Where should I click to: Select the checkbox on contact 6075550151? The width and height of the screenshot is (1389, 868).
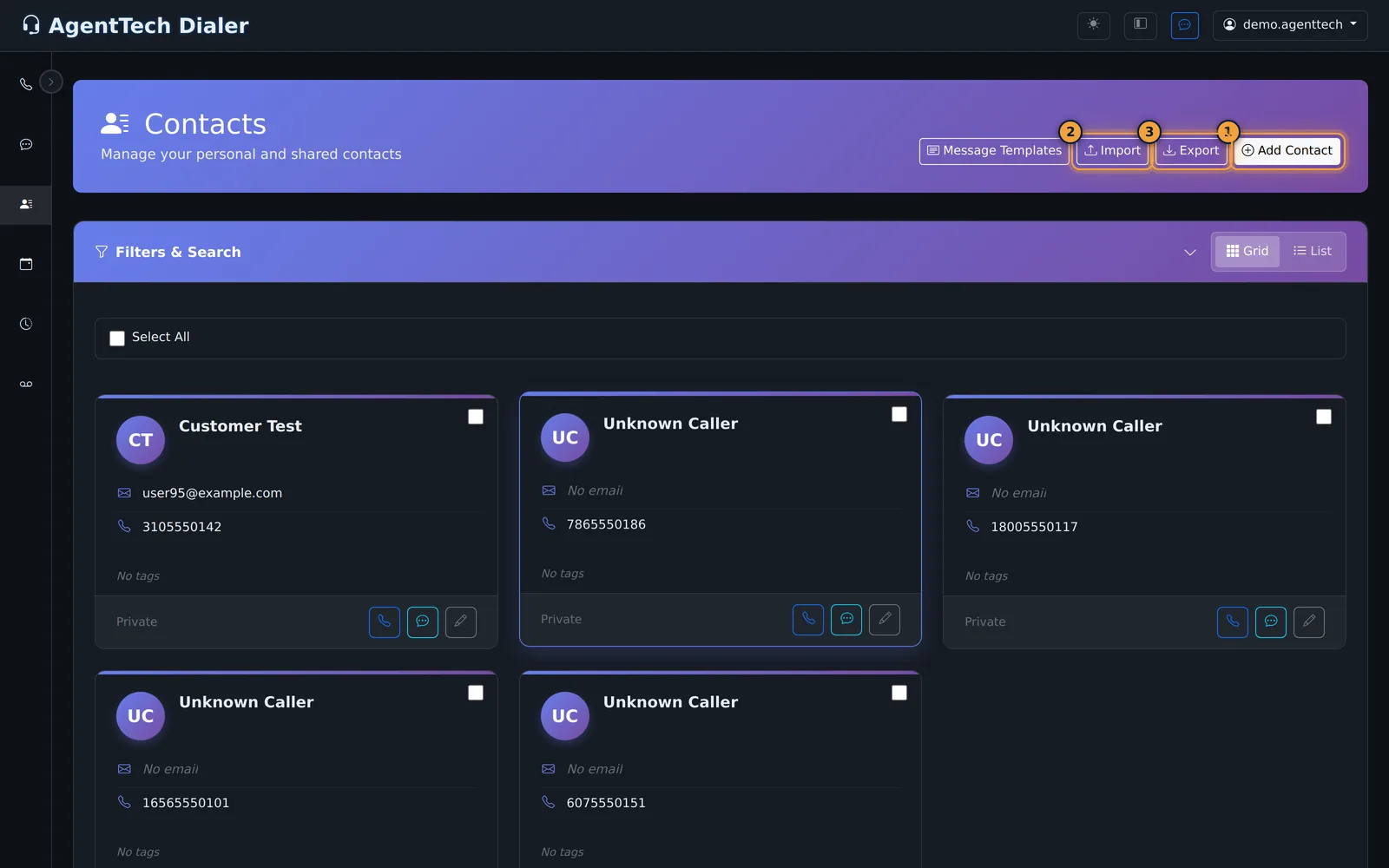coord(899,693)
